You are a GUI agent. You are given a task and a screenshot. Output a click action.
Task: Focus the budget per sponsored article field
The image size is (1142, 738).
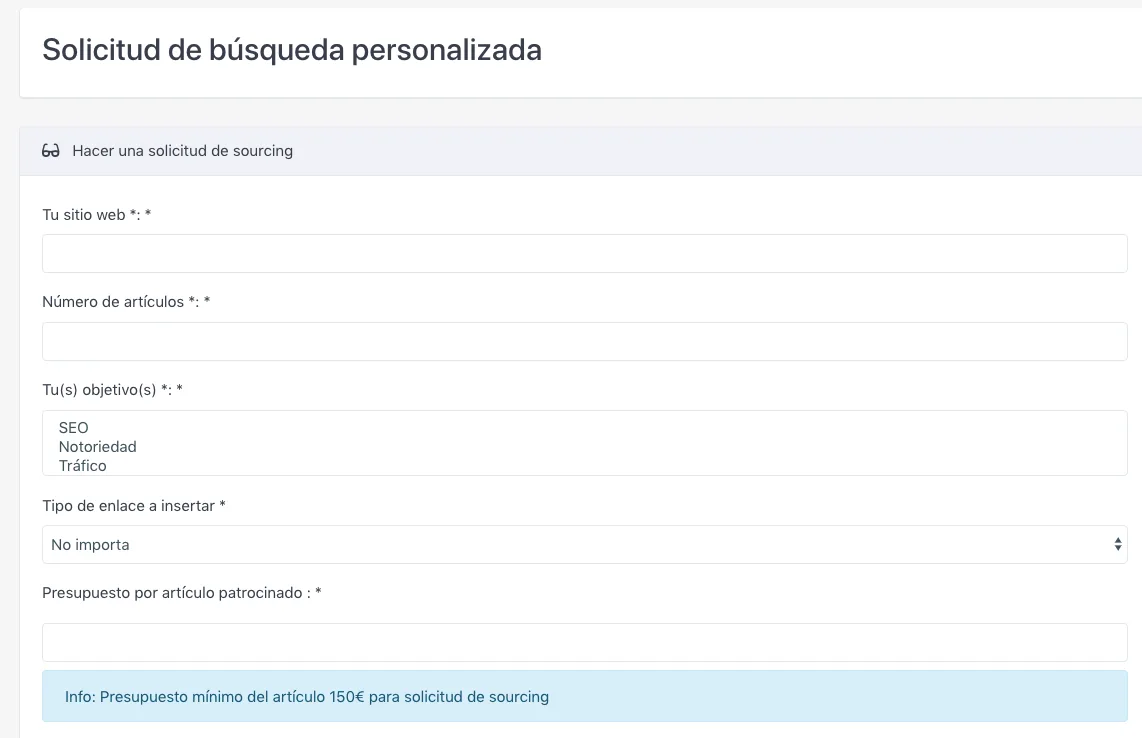[x=584, y=643]
